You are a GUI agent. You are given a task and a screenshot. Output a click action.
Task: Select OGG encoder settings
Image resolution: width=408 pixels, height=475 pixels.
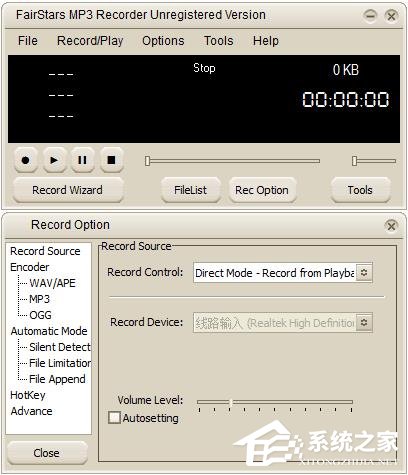40,315
